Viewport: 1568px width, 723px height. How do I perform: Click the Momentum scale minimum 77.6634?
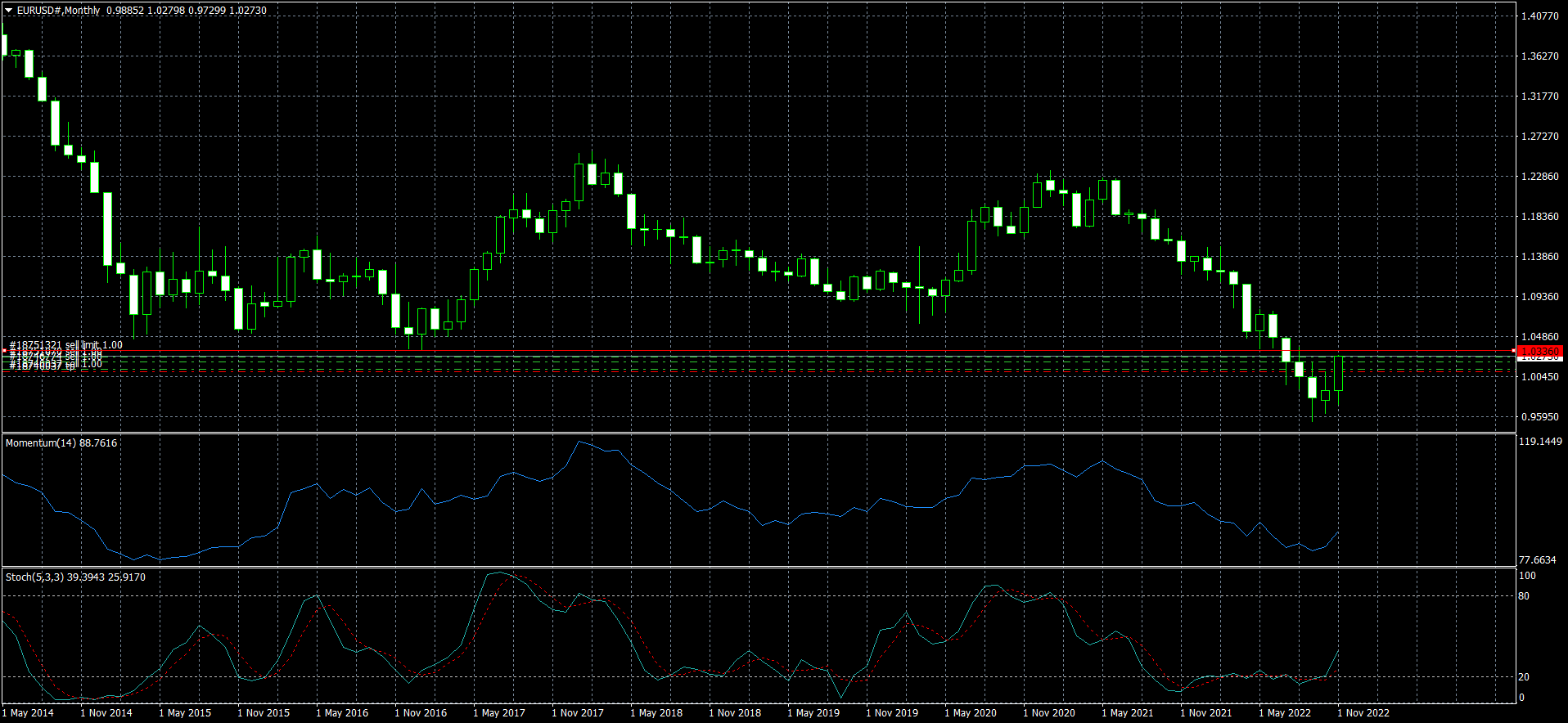click(x=1538, y=560)
